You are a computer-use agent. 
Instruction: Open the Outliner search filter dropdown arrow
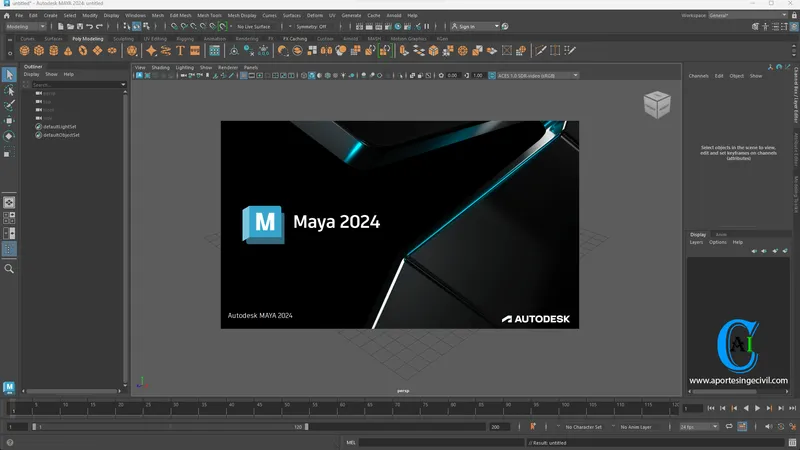click(123, 85)
